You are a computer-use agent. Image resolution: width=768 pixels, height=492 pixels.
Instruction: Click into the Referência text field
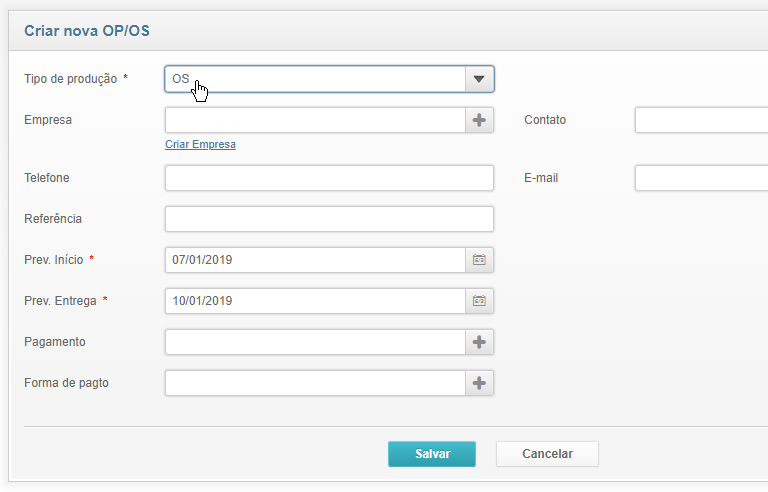329,219
